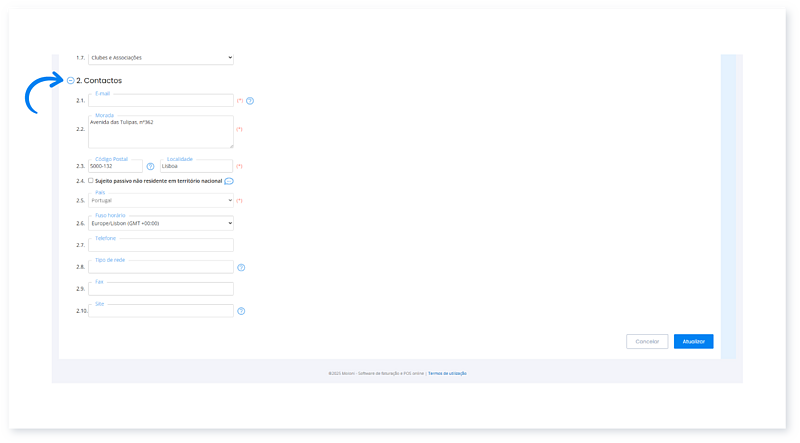The height and width of the screenshot is (443, 800).
Task: Tick the Sujeito passivo não residente checkbox
Action: (91, 181)
